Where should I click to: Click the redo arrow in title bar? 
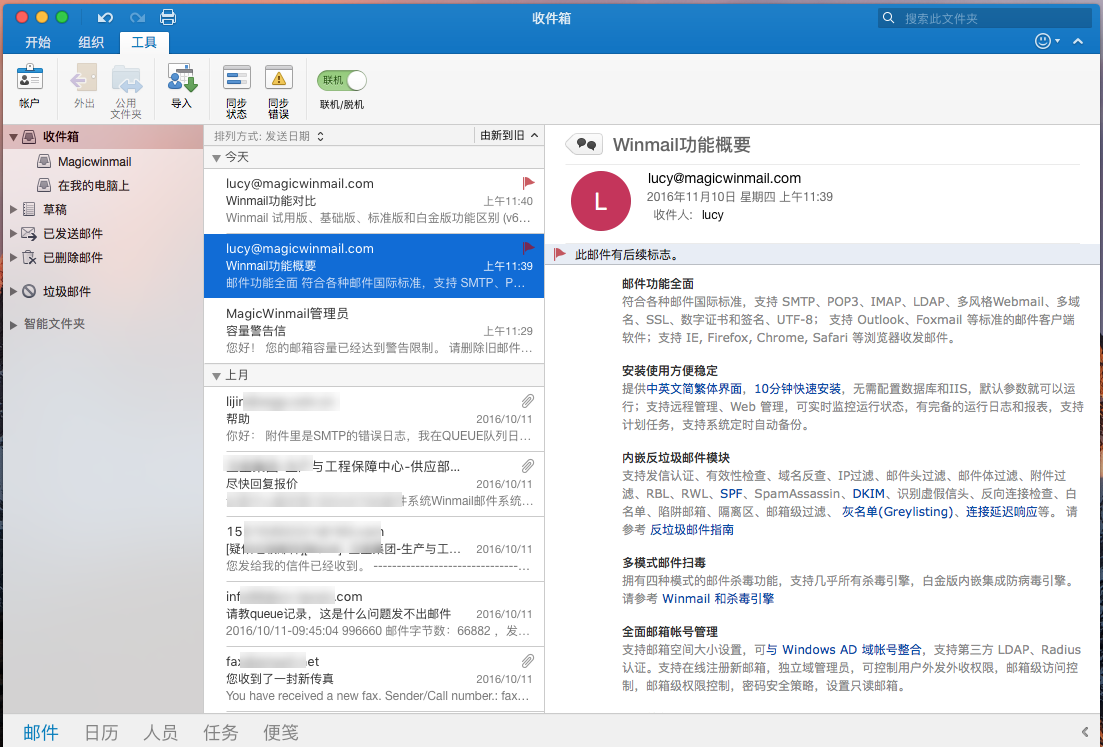coord(137,18)
